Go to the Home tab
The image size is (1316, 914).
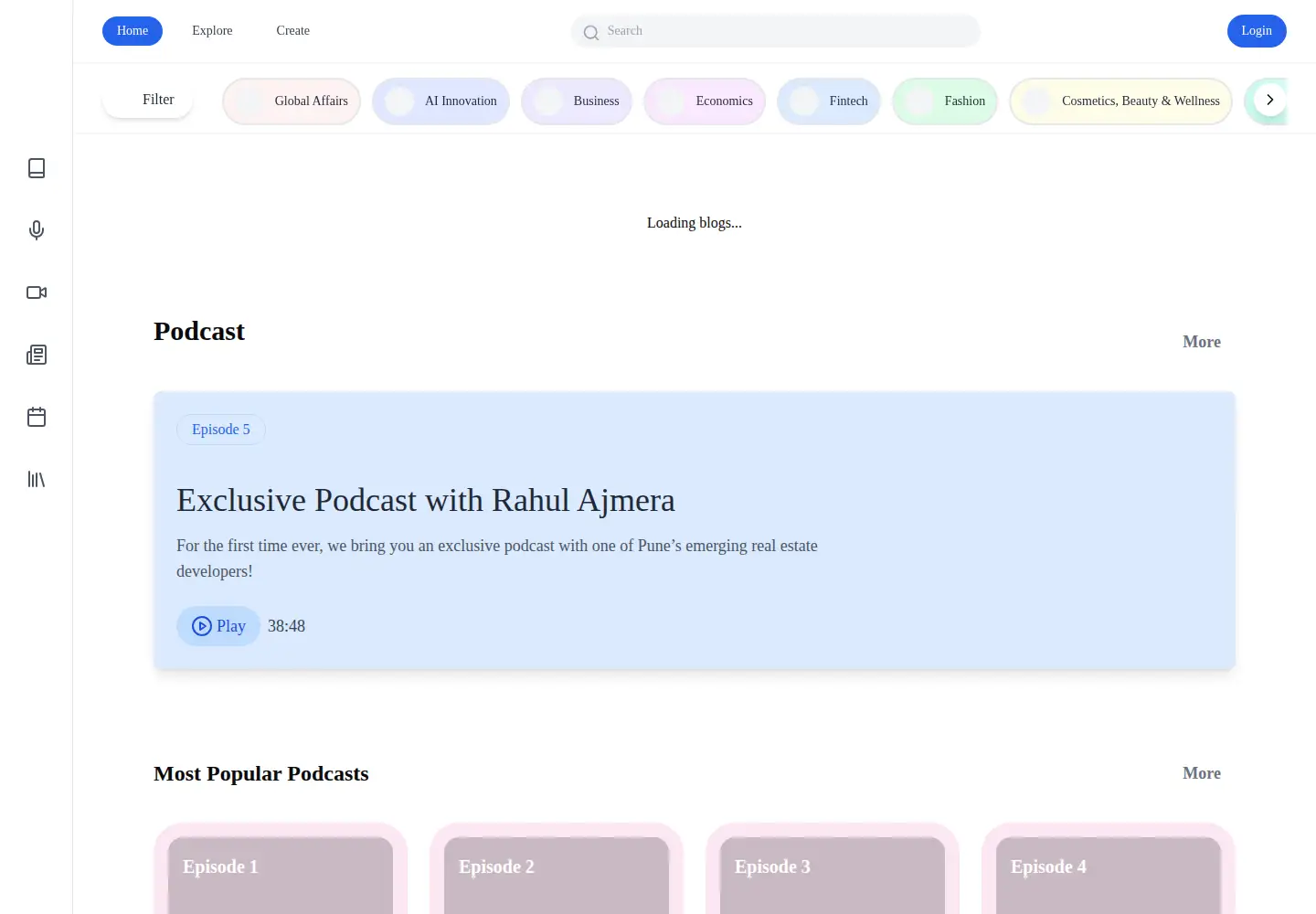pyautogui.click(x=133, y=31)
